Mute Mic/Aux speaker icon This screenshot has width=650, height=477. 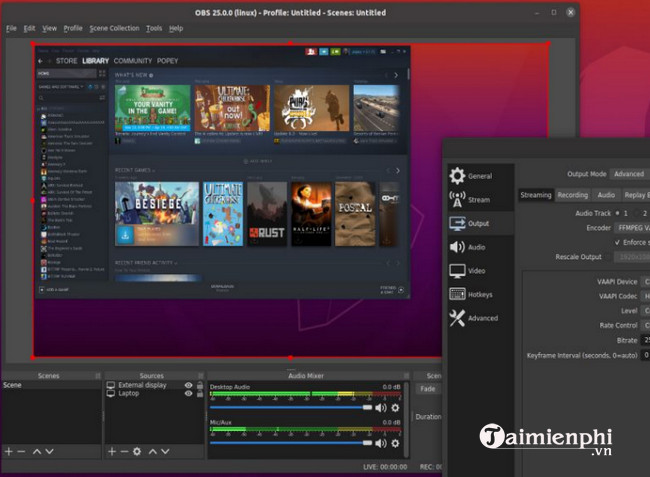click(381, 443)
